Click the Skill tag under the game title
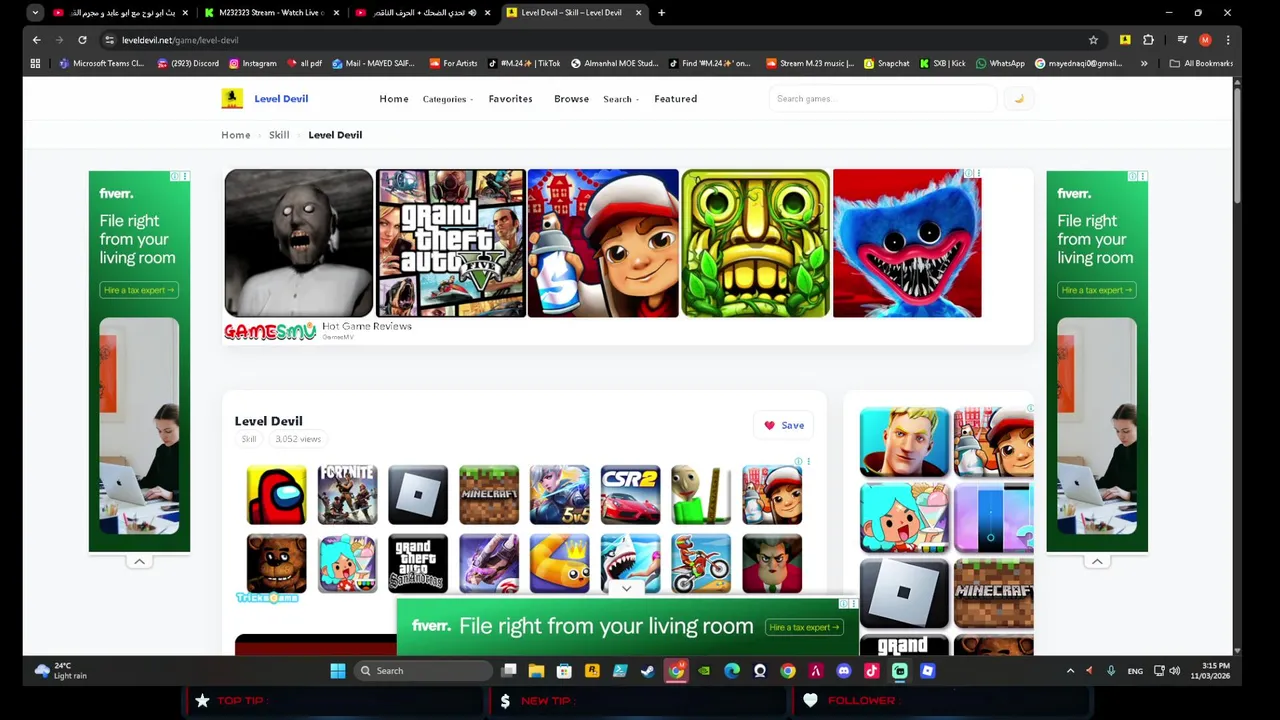Image resolution: width=1280 pixels, height=720 pixels. click(249, 439)
